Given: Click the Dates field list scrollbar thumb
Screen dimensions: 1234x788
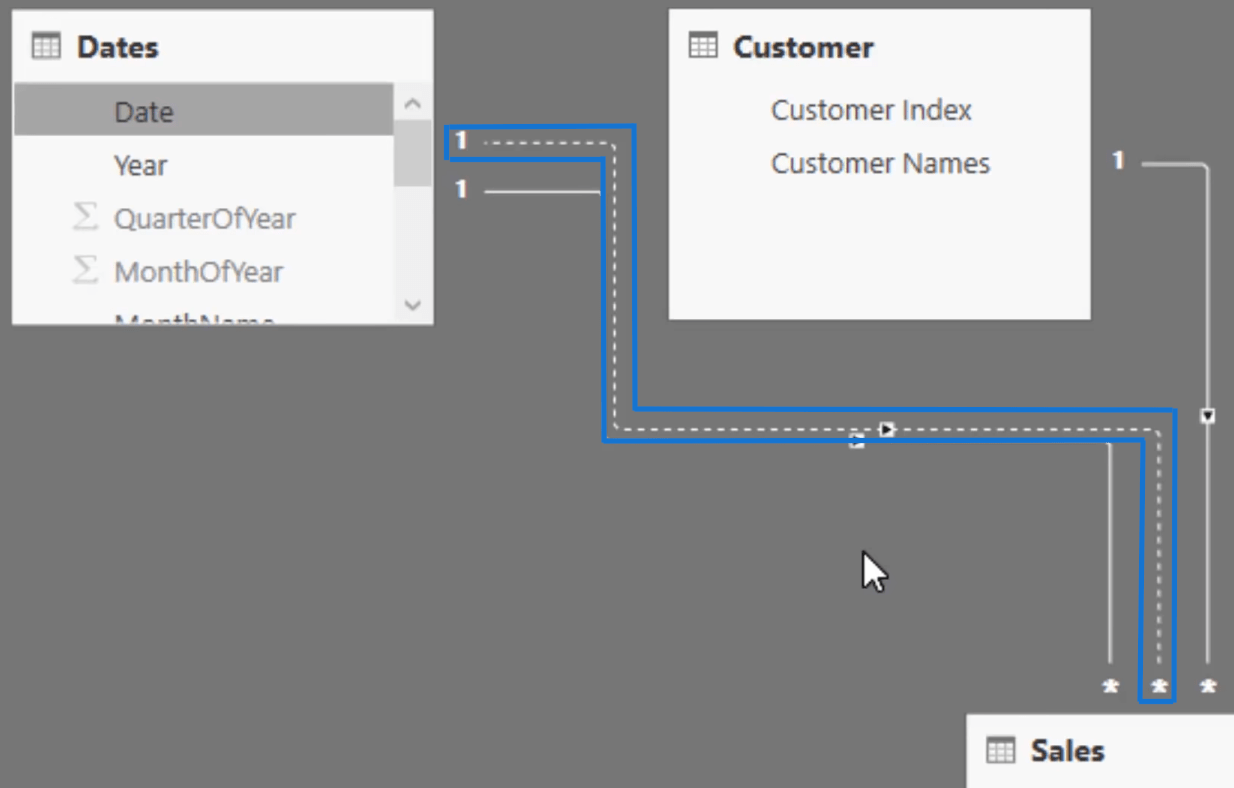Looking at the screenshot, I should click(413, 152).
